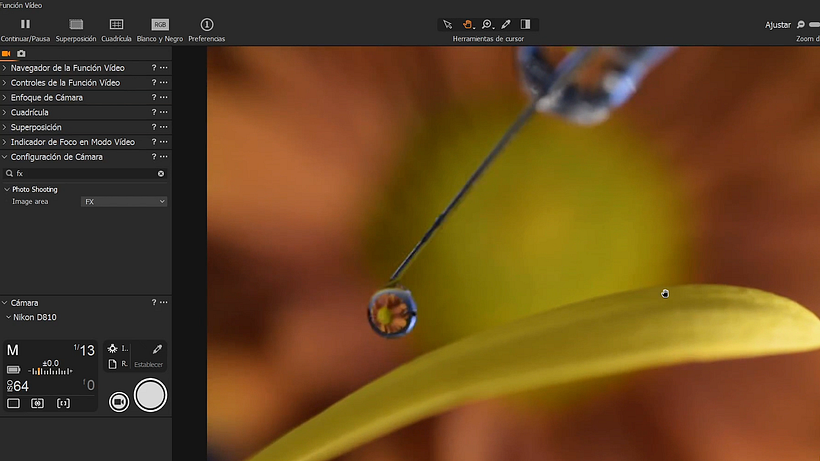Select the pointer cursor tool

[x=448, y=24]
